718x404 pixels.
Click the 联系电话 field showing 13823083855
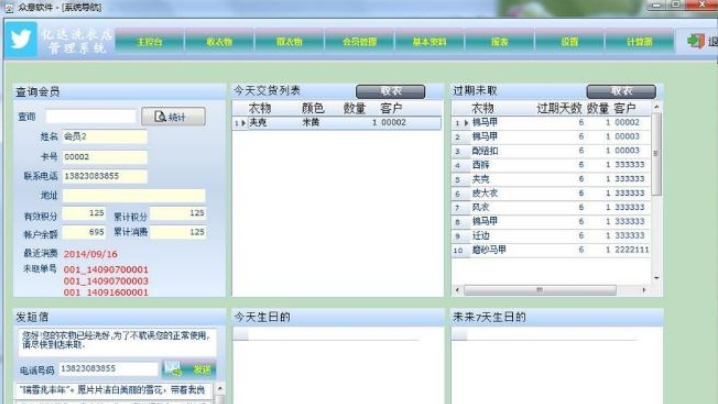(x=105, y=176)
